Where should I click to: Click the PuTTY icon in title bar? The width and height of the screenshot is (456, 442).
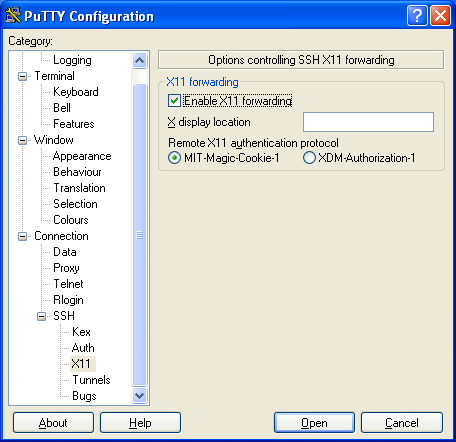click(x=13, y=16)
